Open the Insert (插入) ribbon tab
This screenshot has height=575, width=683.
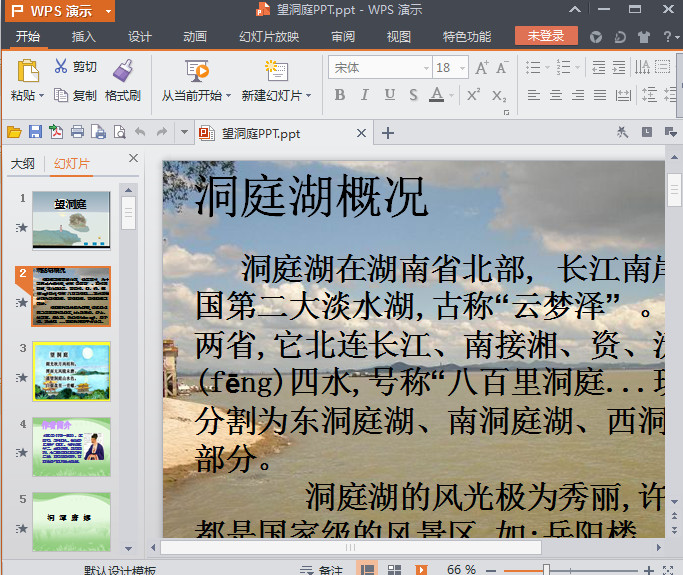click(84, 37)
